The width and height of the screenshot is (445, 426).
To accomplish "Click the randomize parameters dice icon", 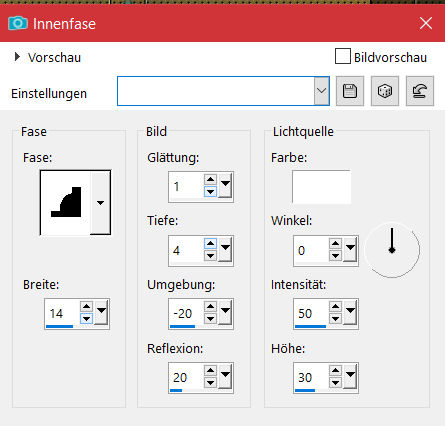I will pyautogui.click(x=385, y=91).
